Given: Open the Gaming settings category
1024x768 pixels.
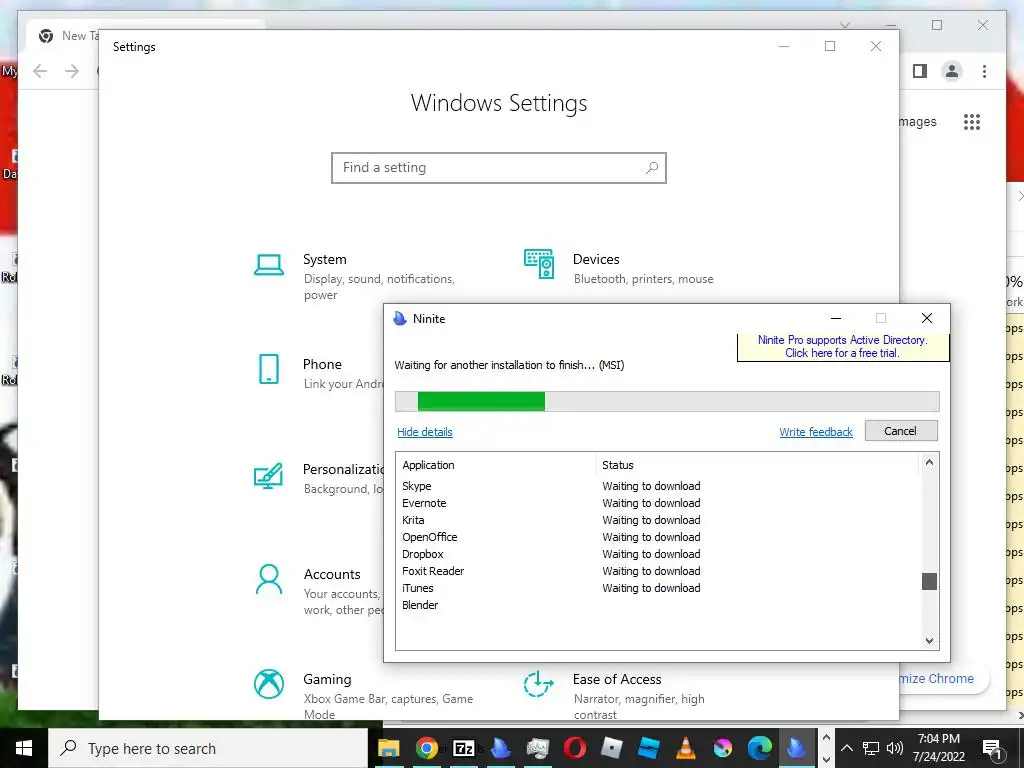Looking at the screenshot, I should tap(363, 696).
